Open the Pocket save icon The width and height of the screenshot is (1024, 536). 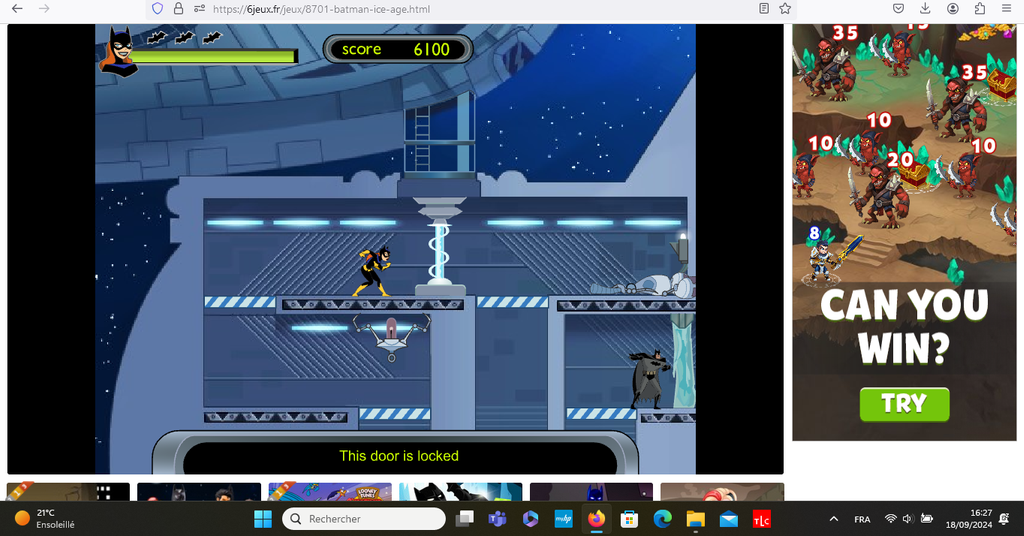click(899, 8)
